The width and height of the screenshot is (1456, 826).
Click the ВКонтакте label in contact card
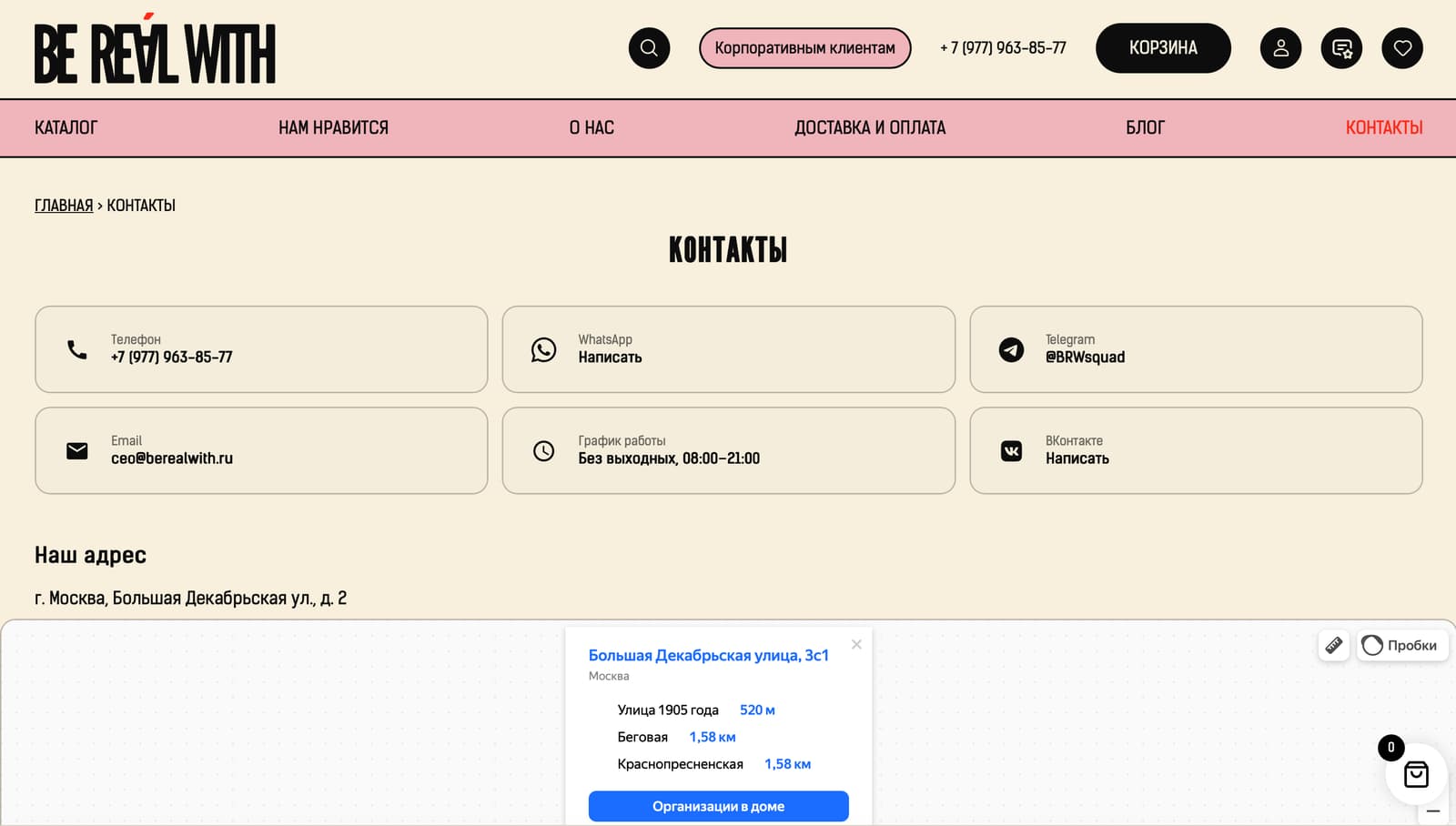pyautogui.click(x=1074, y=440)
